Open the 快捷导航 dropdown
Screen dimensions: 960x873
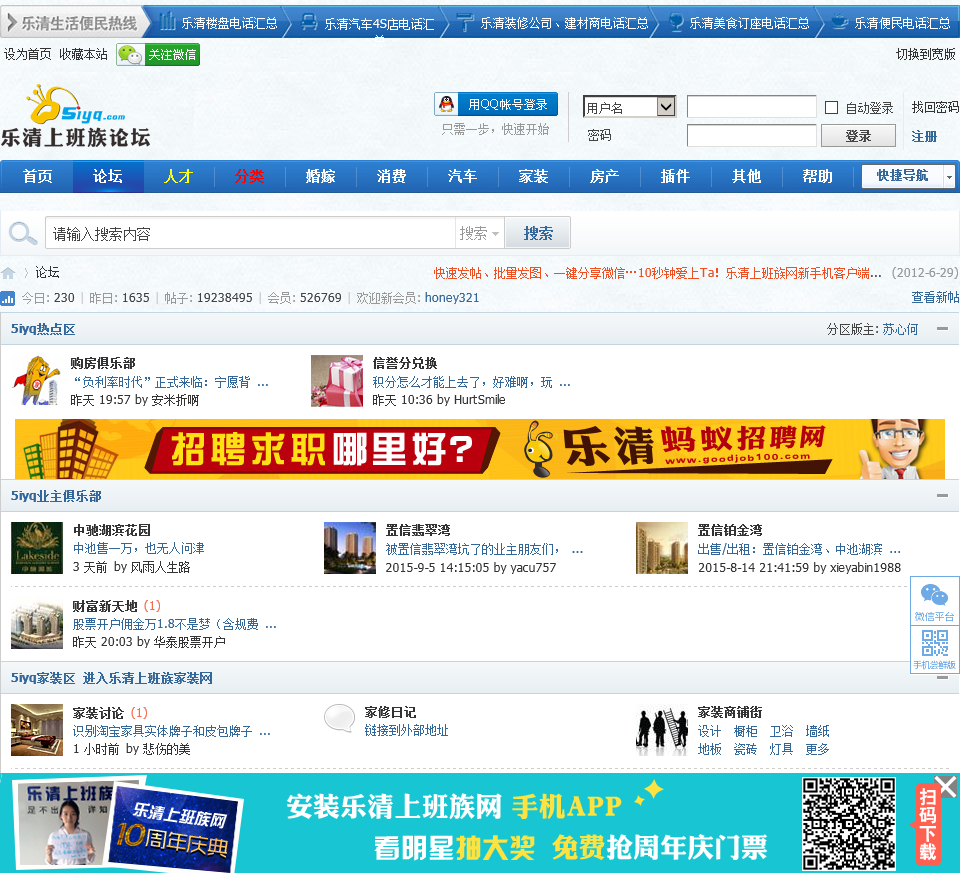tap(909, 176)
